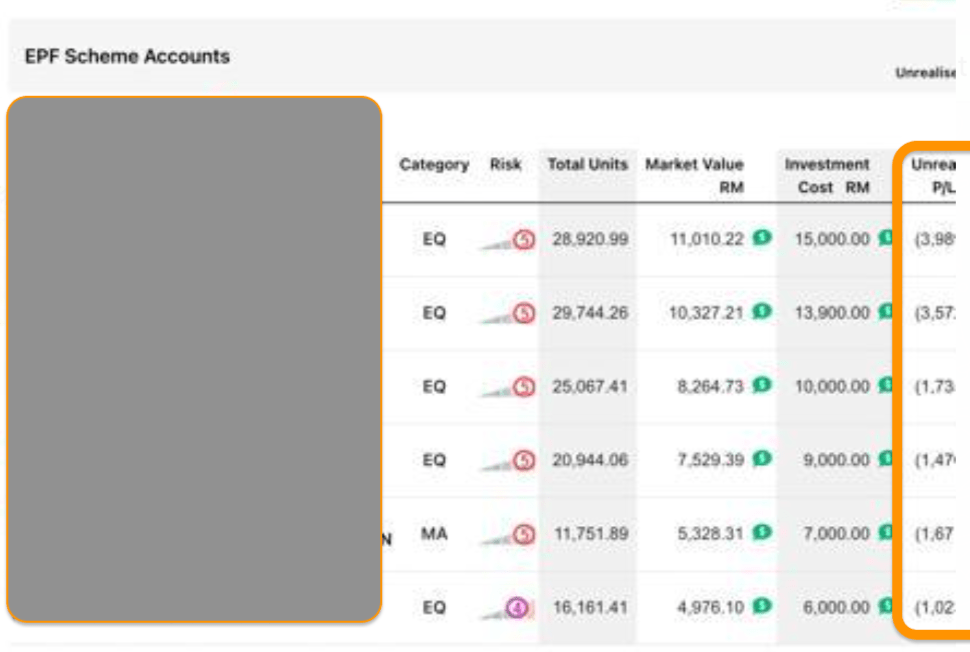
Task: Sort by Market Value RM column header
Action: point(694,175)
